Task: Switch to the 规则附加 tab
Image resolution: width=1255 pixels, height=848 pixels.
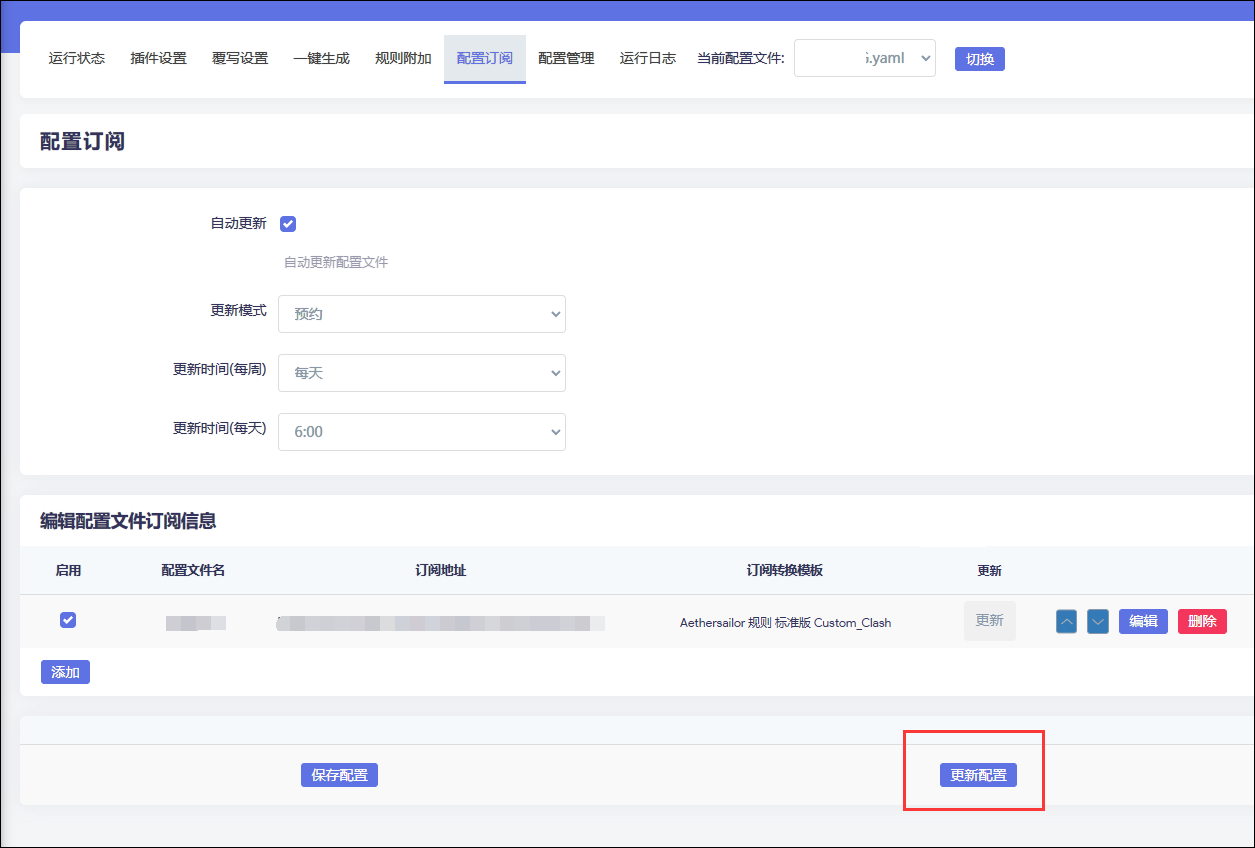Action: click(403, 58)
